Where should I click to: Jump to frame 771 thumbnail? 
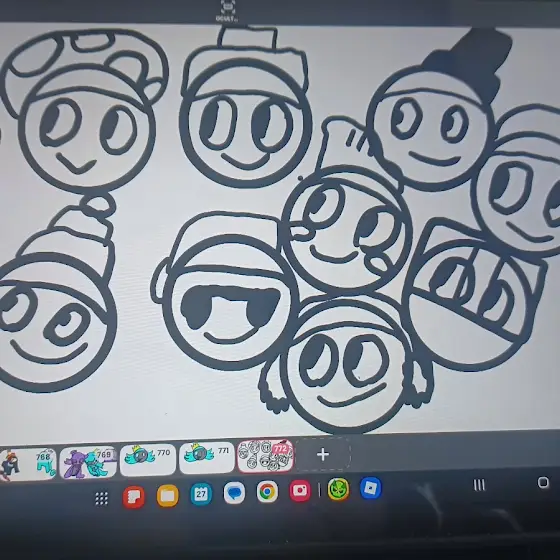coord(207,458)
